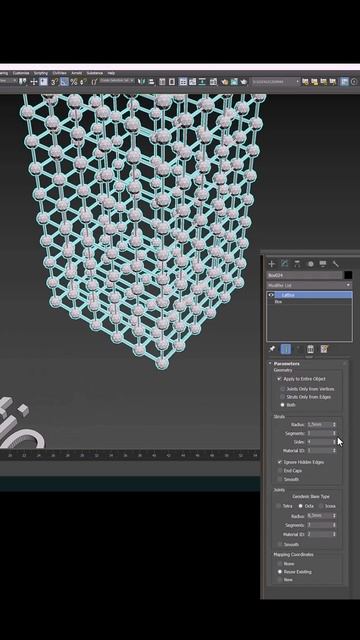Select Reuse Existing mapping option
Image resolution: width=360 pixels, height=640 pixels.
[280, 572]
